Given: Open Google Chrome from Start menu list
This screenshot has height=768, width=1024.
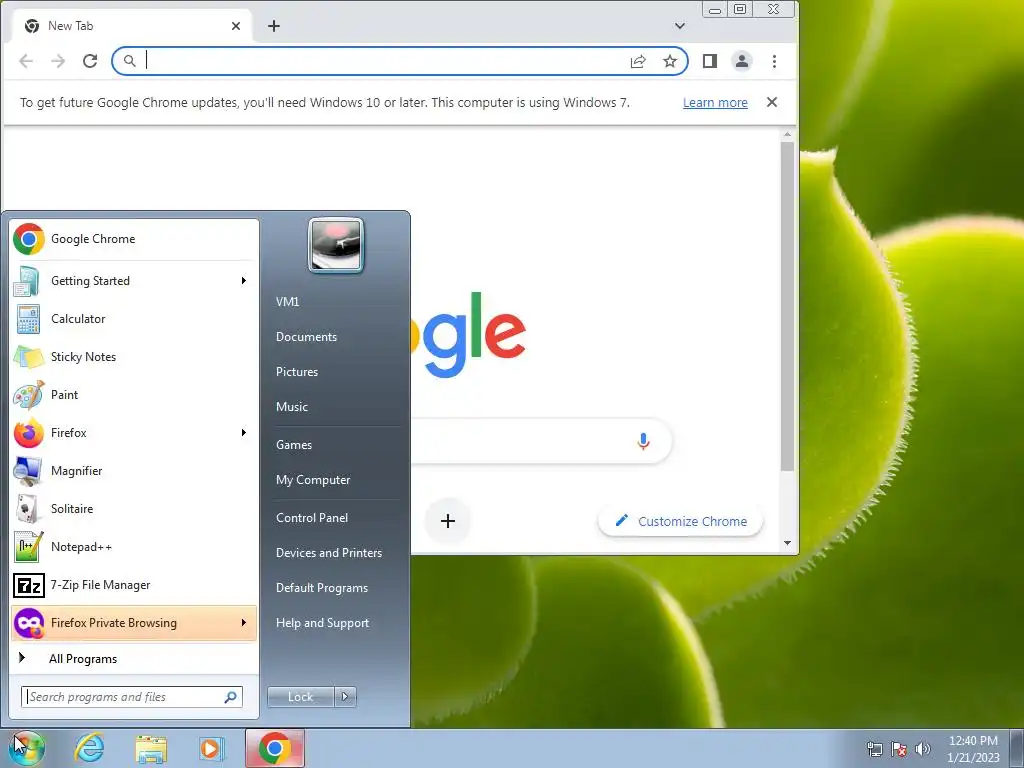Looking at the screenshot, I should (x=134, y=239).
